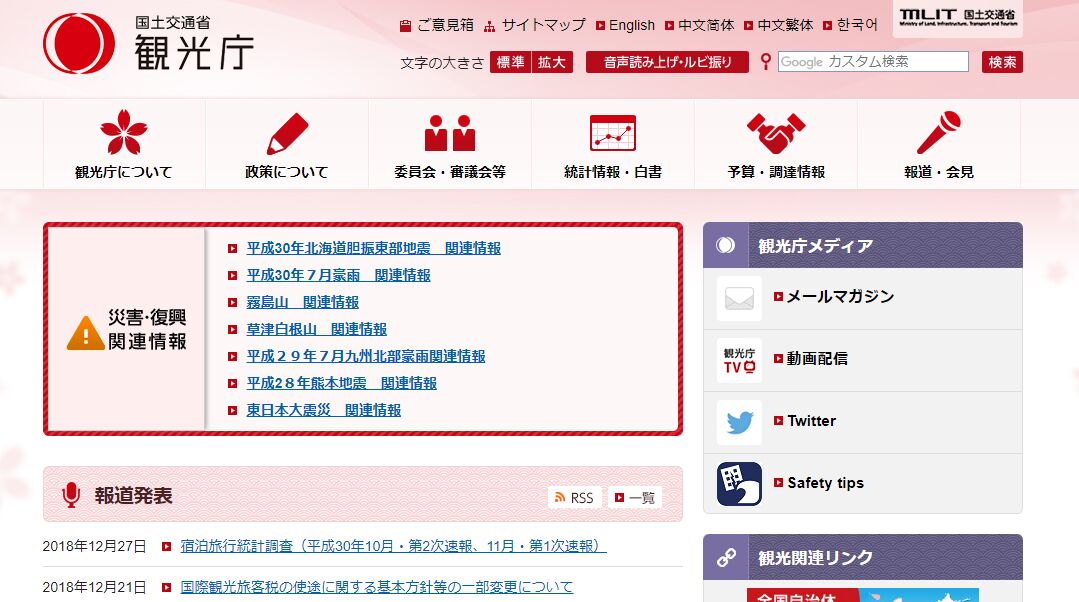
Task: Open 平成28年熊本地震 関連情報 link
Action: [x=341, y=383]
